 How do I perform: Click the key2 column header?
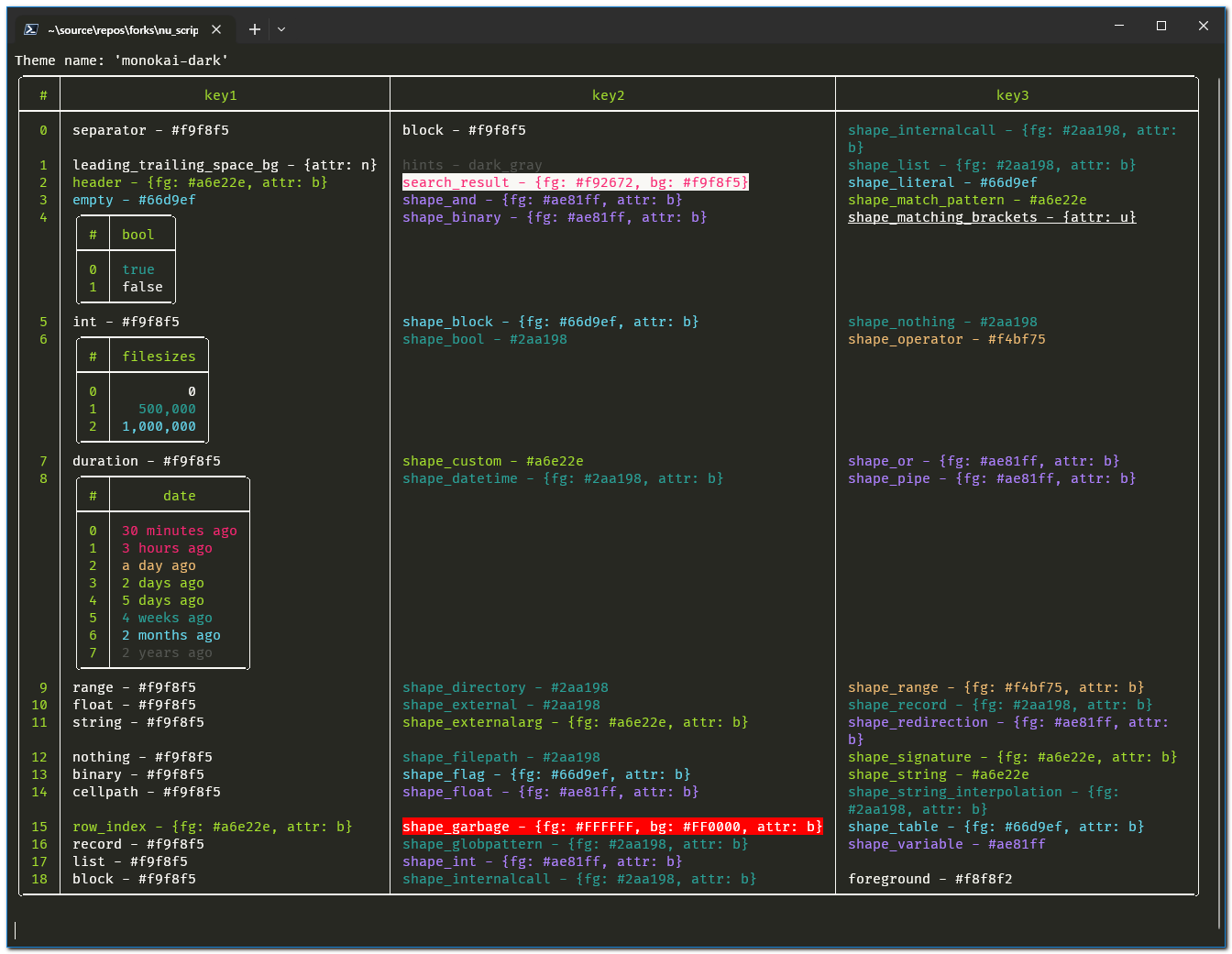609,95
